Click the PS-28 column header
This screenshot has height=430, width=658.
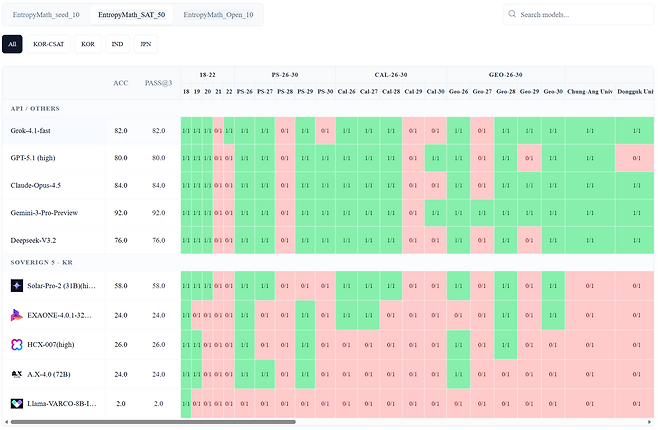(285, 91)
